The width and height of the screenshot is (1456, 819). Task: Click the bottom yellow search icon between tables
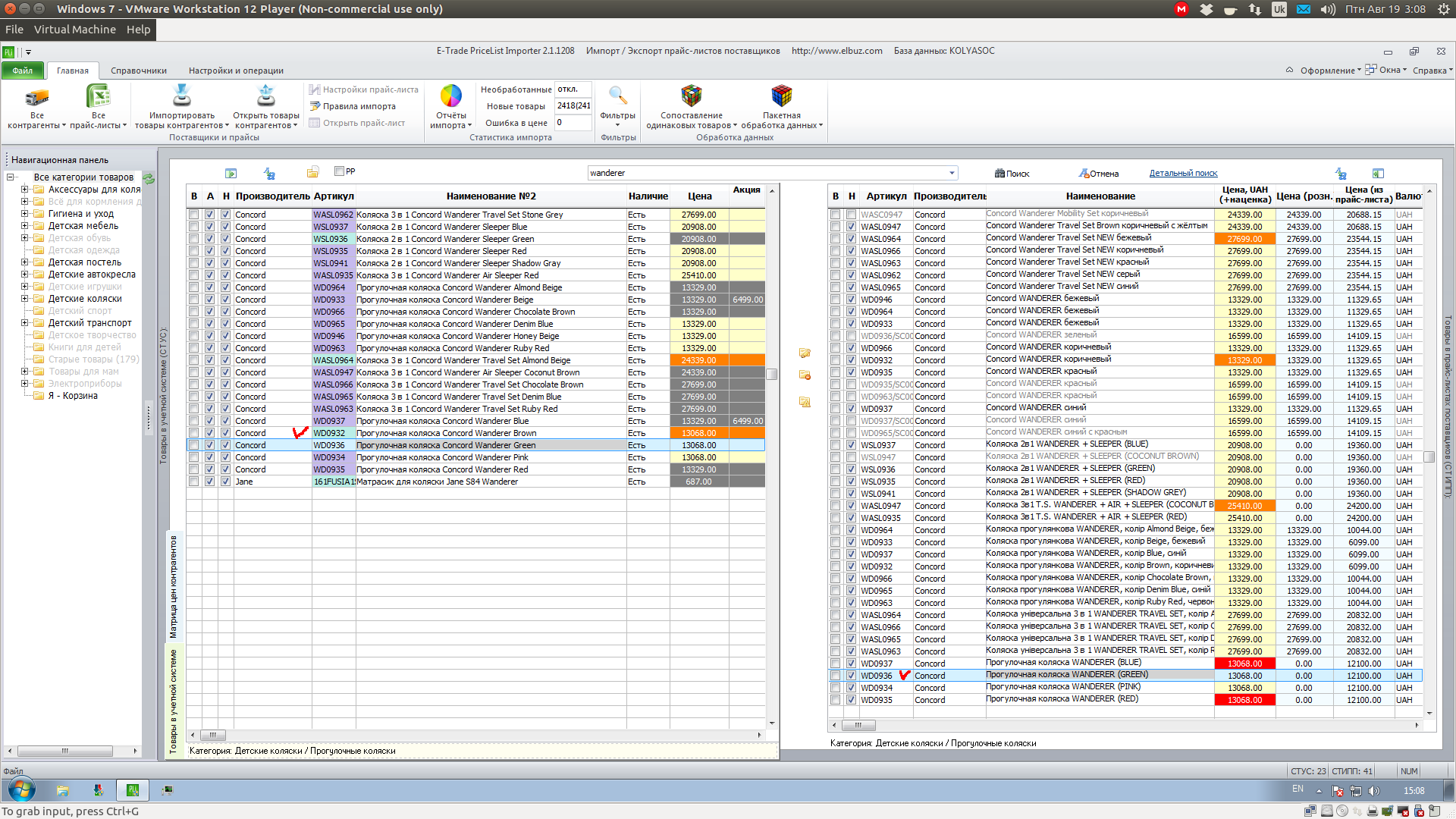[805, 402]
